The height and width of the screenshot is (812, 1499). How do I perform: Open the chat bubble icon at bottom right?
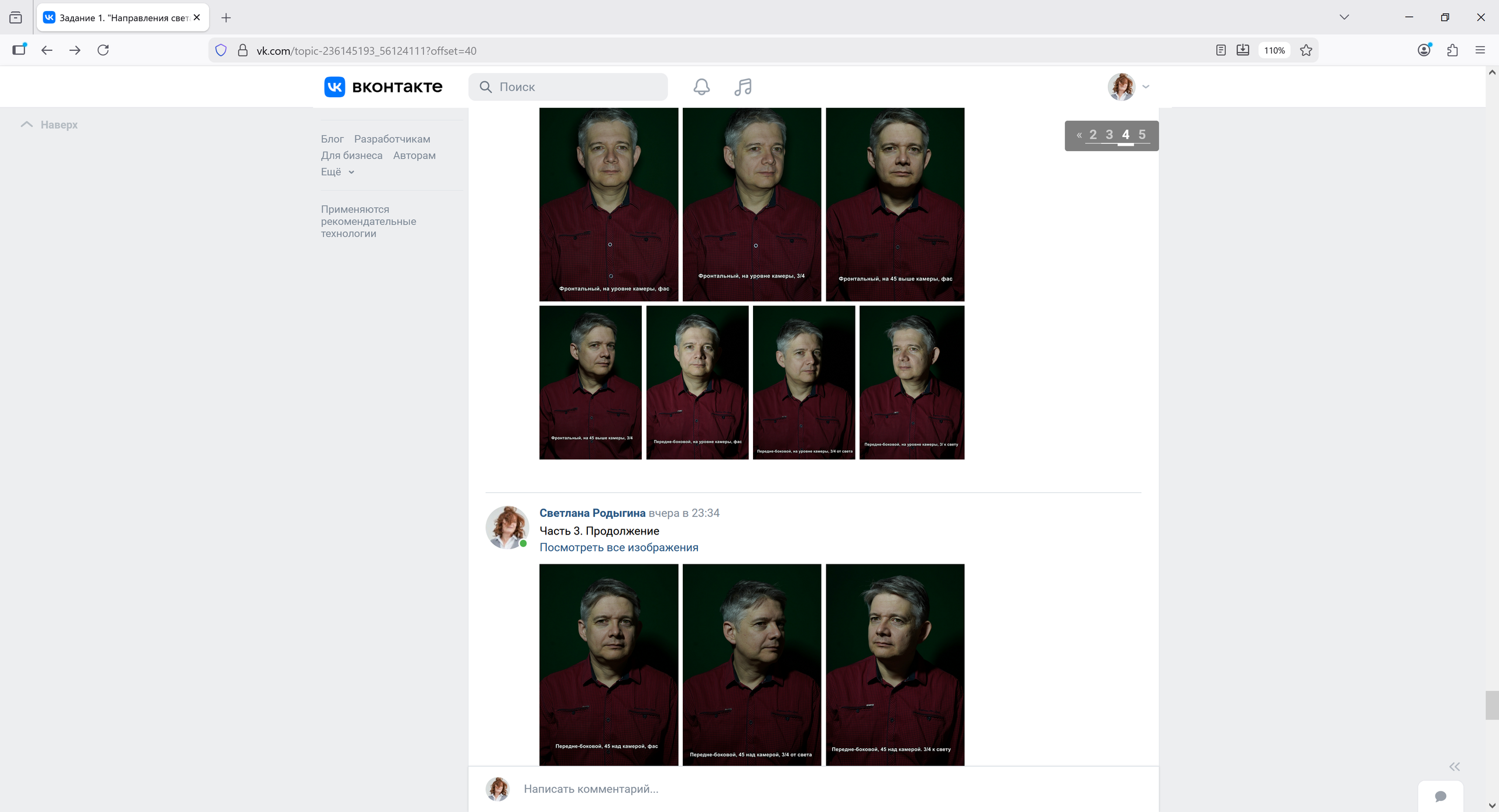1440,796
